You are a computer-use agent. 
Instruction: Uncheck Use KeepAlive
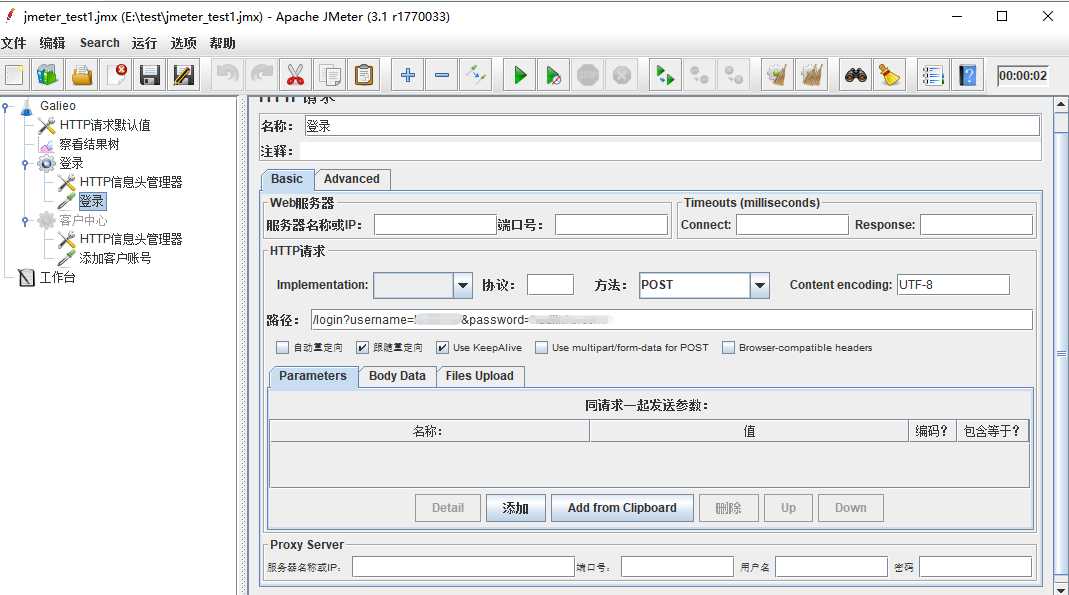pos(442,348)
